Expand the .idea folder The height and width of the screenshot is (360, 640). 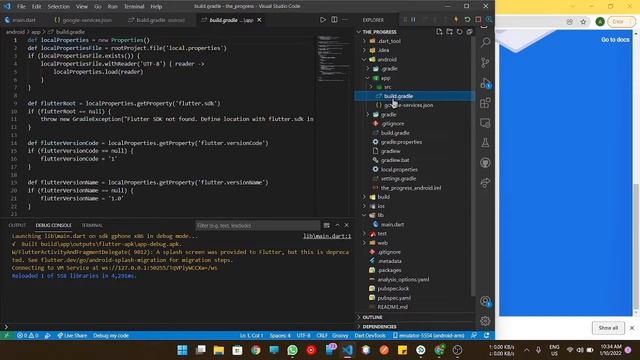point(364,50)
